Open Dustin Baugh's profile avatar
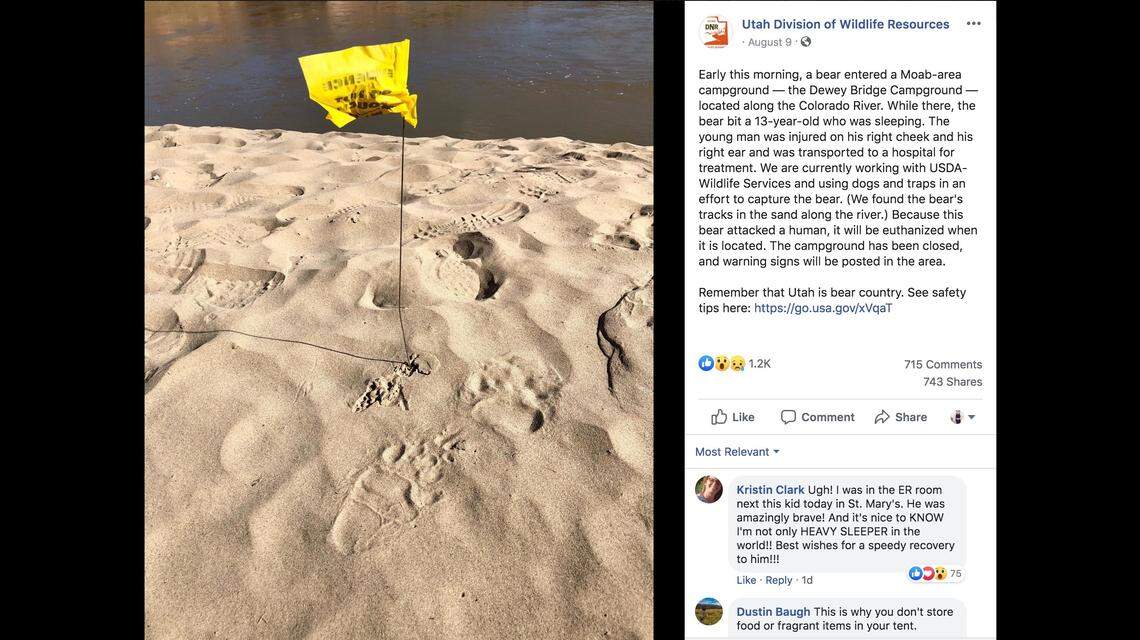The height and width of the screenshot is (640, 1140). pos(709,612)
